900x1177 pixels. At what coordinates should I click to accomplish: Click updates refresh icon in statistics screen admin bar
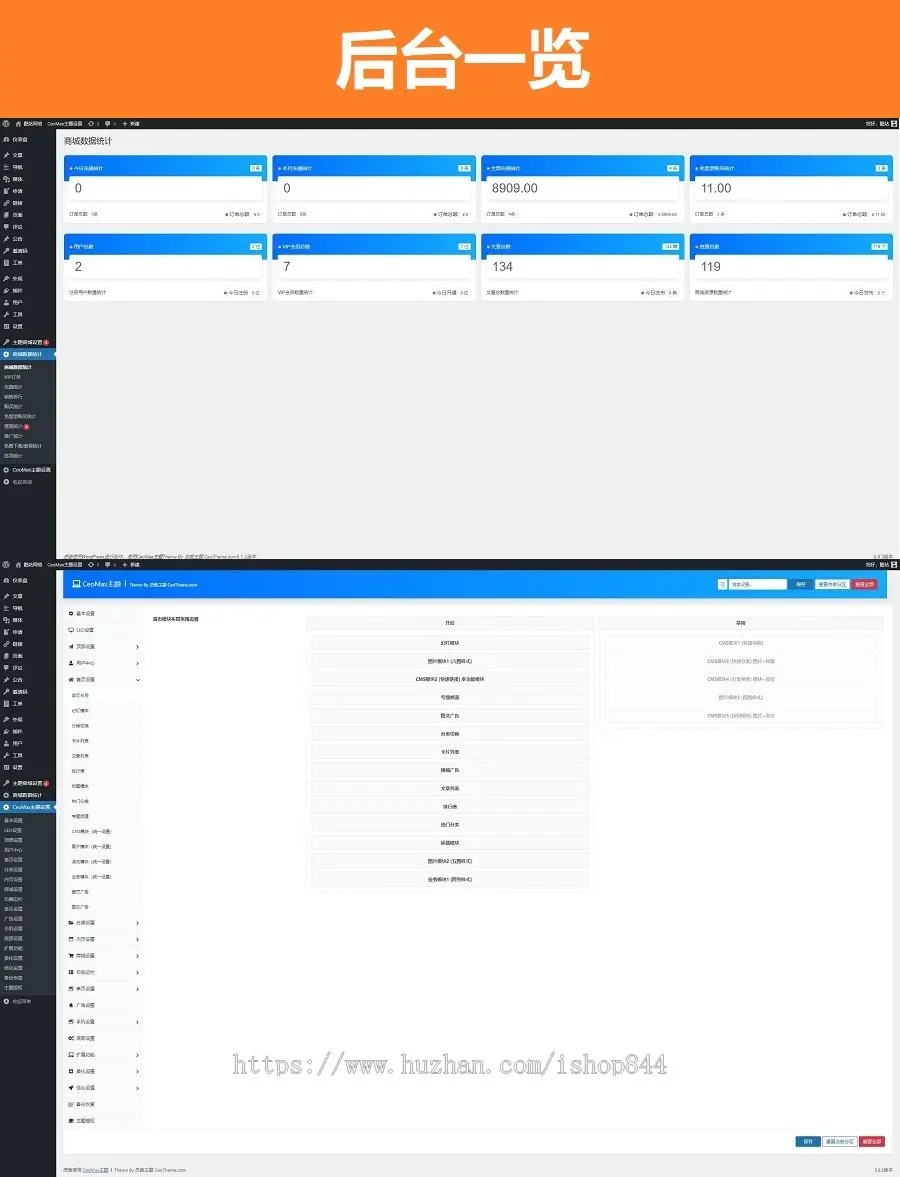(91, 123)
